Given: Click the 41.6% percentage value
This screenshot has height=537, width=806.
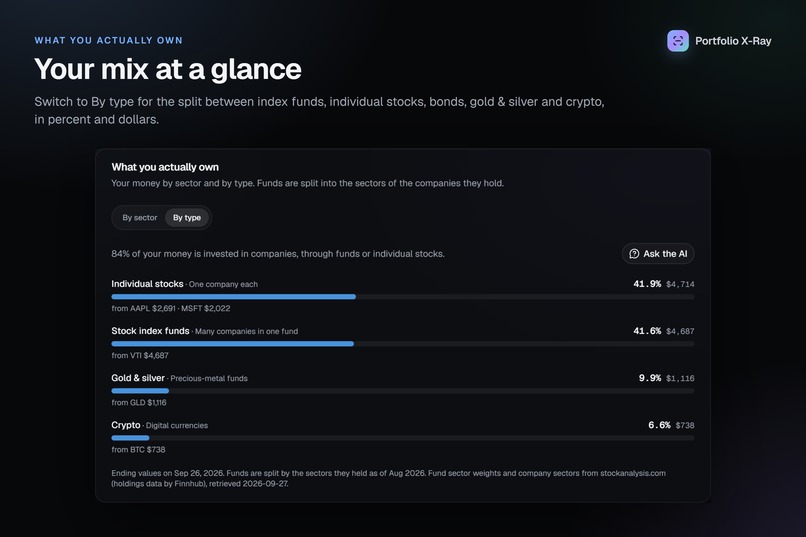Looking at the screenshot, I should 647,331.
